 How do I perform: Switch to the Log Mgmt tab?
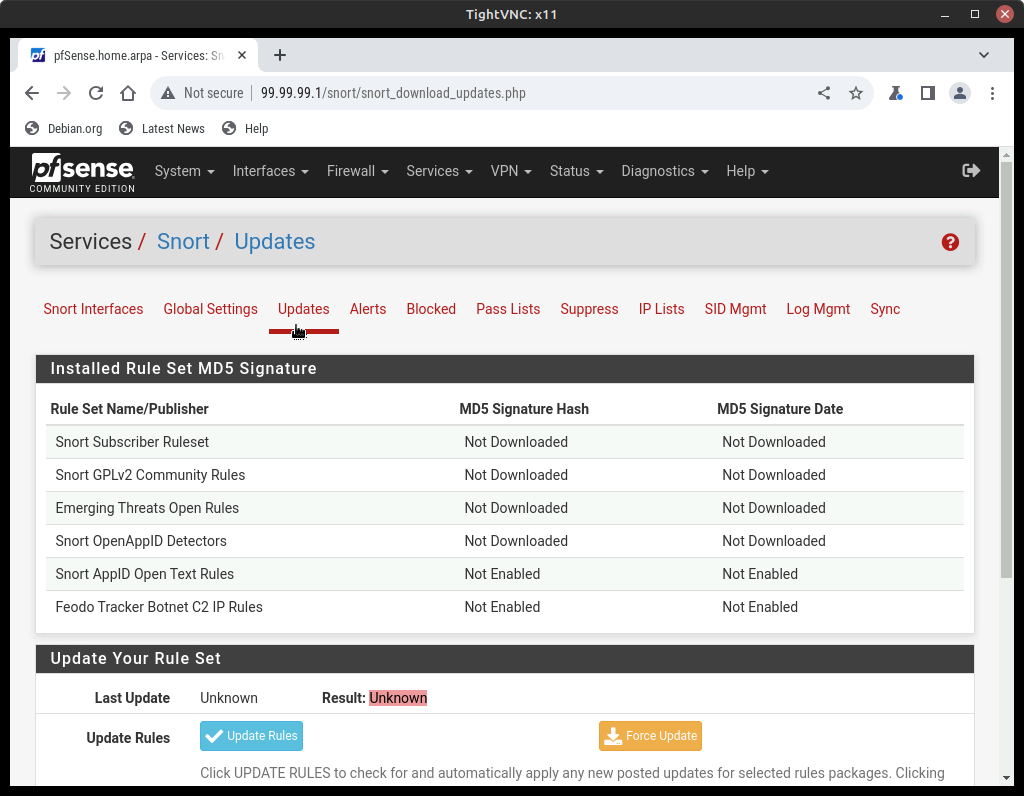pos(818,309)
